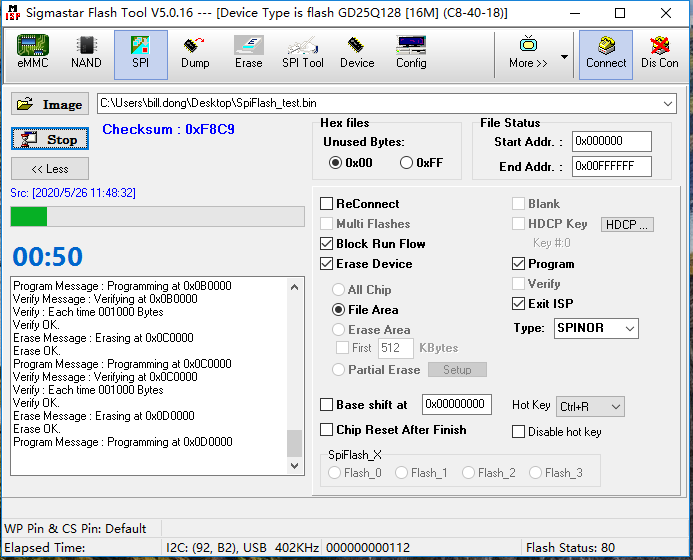The height and width of the screenshot is (560, 693).
Task: Open the SPI Tool icon
Action: tap(302, 52)
